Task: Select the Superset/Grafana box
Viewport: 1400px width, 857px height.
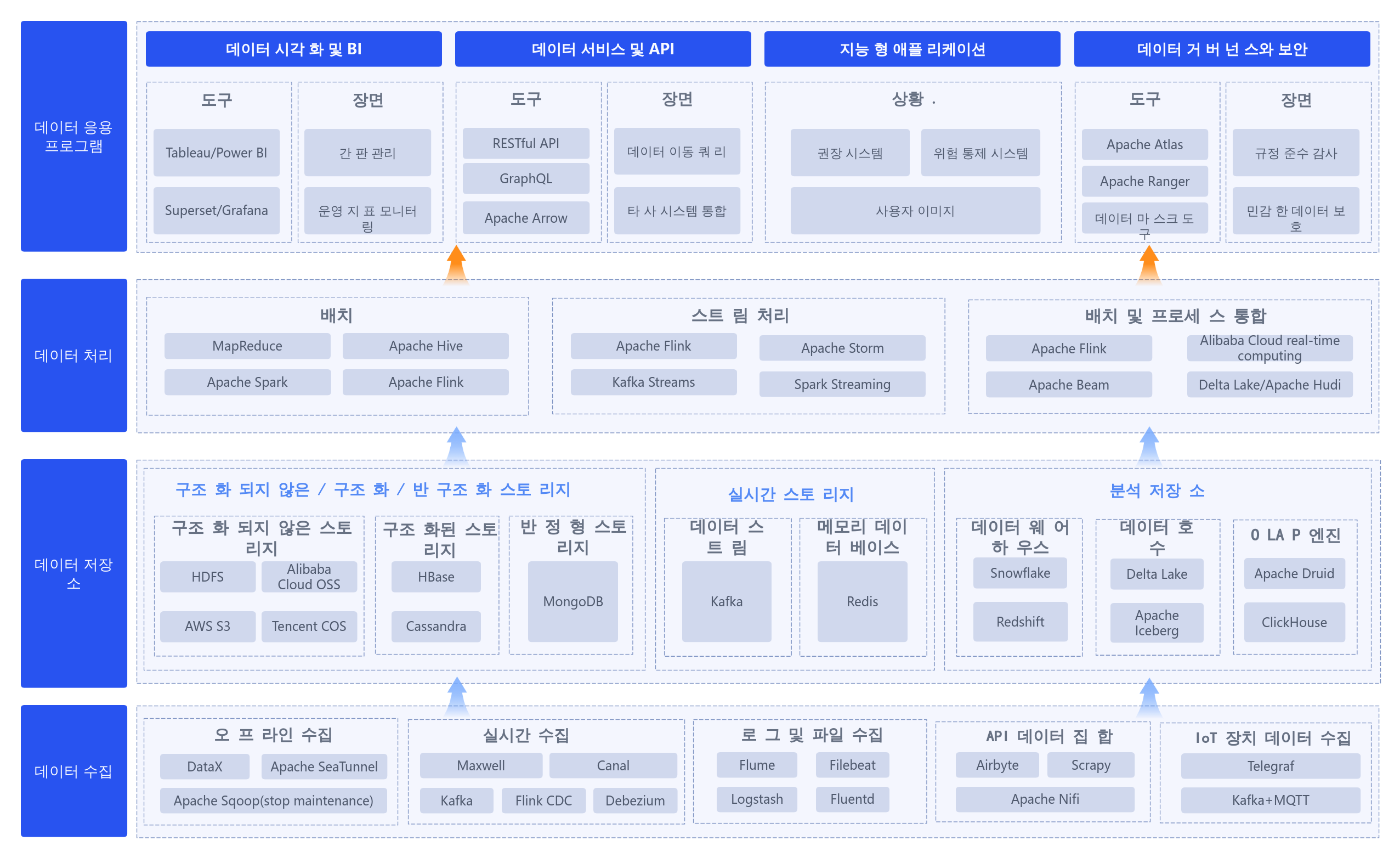Action: (217, 210)
